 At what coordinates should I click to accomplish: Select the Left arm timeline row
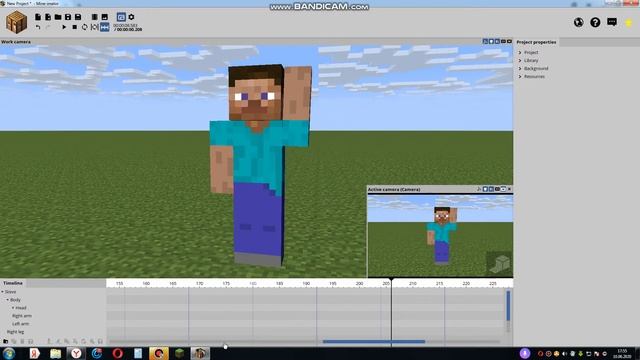[x=20, y=324]
